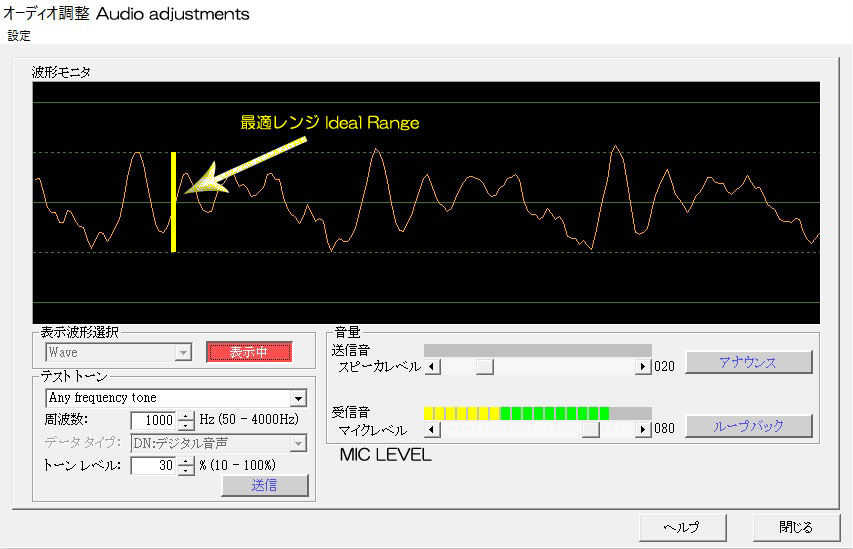This screenshot has width=853, height=549.
Task: Click right arrow of スピーカレベル slider
Action: 643,366
